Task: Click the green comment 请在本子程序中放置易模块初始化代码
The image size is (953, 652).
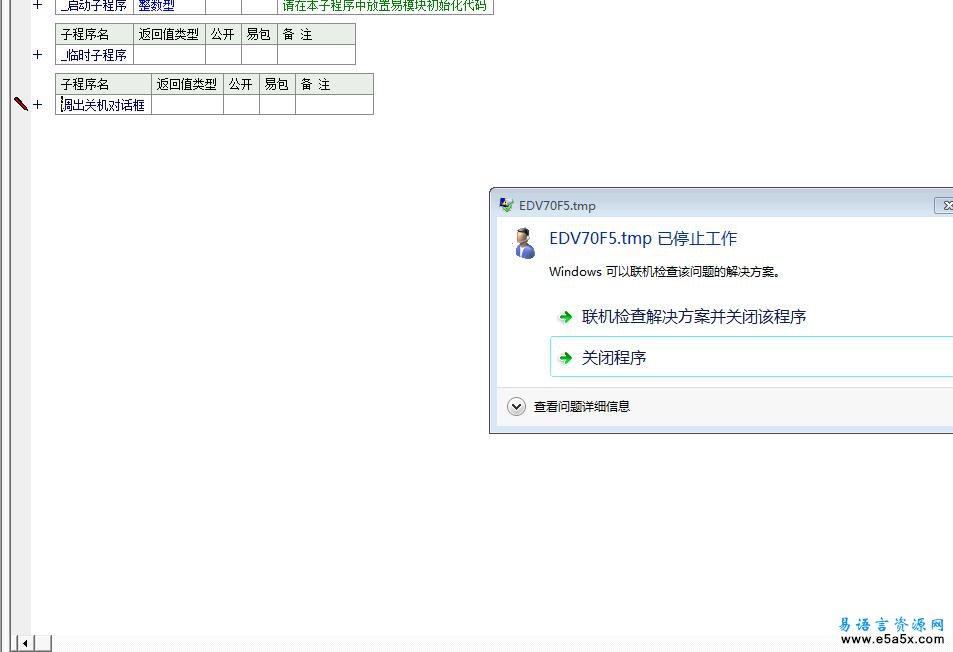Action: point(385,6)
